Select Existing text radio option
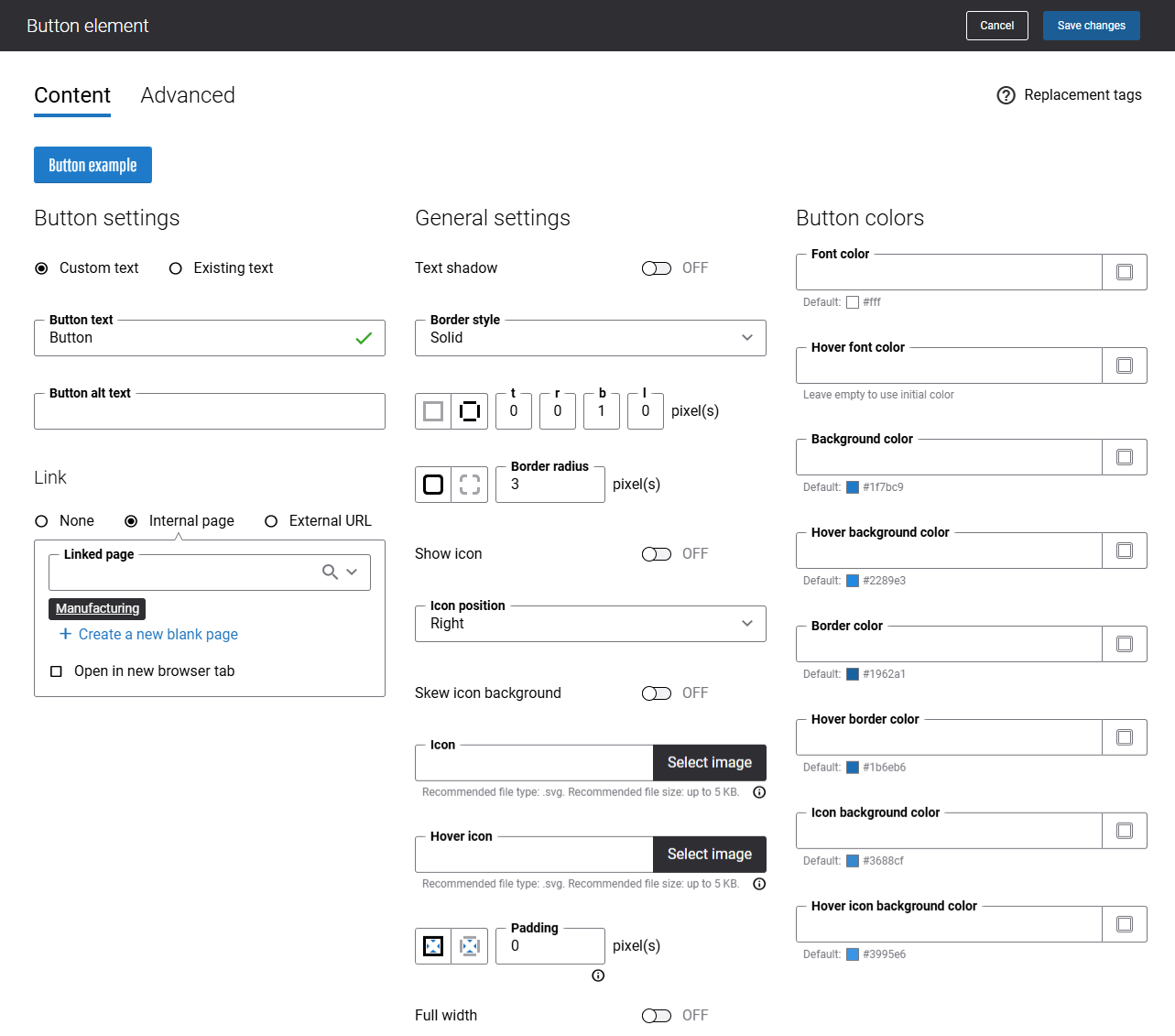Screen dimensions: 1175x1036 [x=176, y=268]
